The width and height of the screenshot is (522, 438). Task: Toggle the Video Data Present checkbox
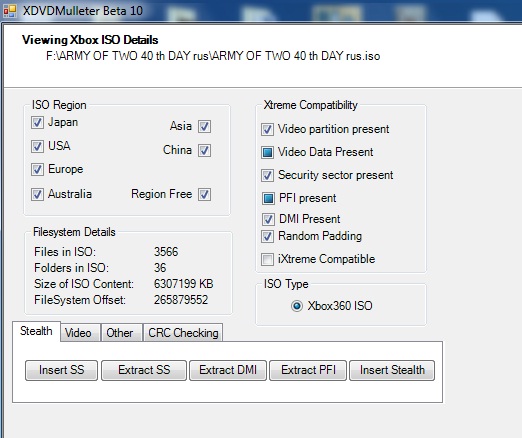[x=267, y=152]
